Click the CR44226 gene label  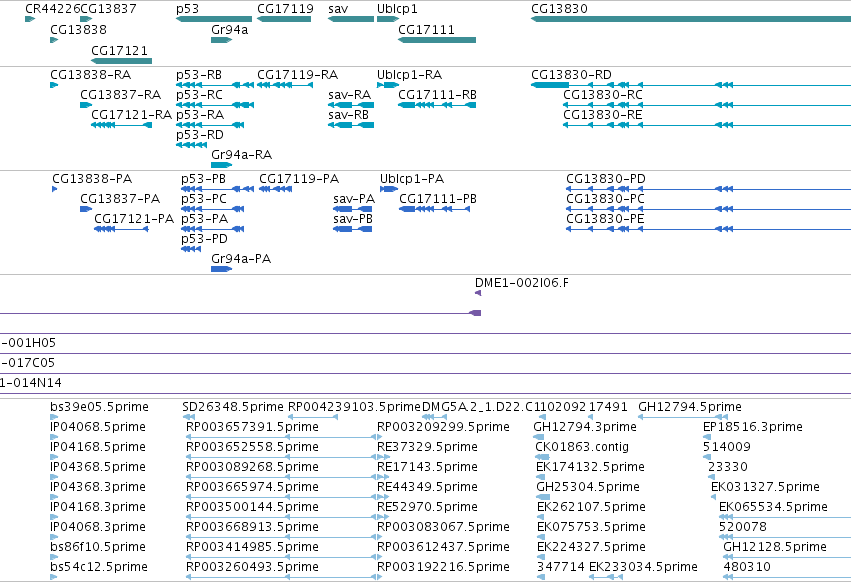[x=52, y=9]
